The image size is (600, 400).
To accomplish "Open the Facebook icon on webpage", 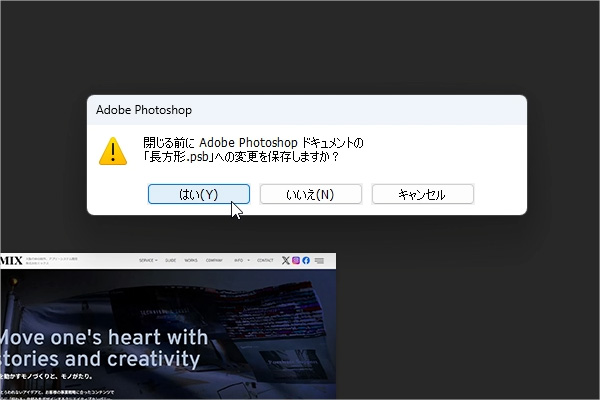I will click(x=306, y=260).
